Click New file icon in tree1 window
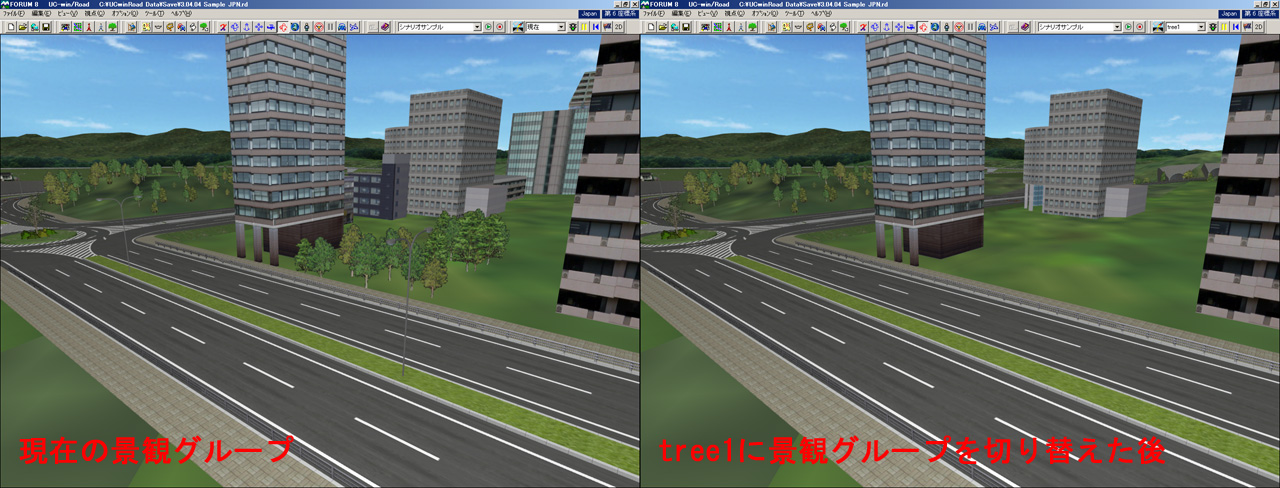1280x488 pixels. (651, 27)
